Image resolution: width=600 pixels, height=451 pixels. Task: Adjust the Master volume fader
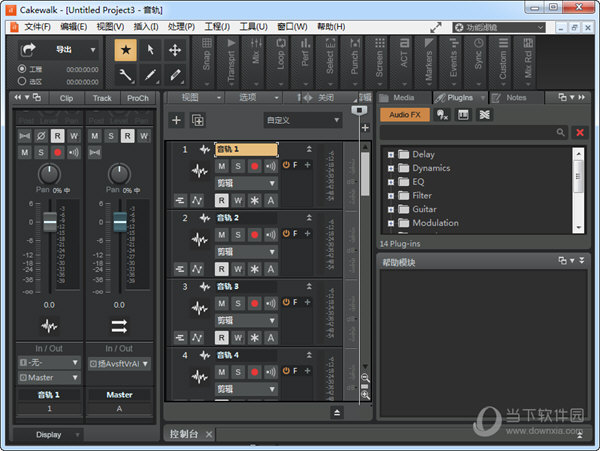click(x=120, y=221)
